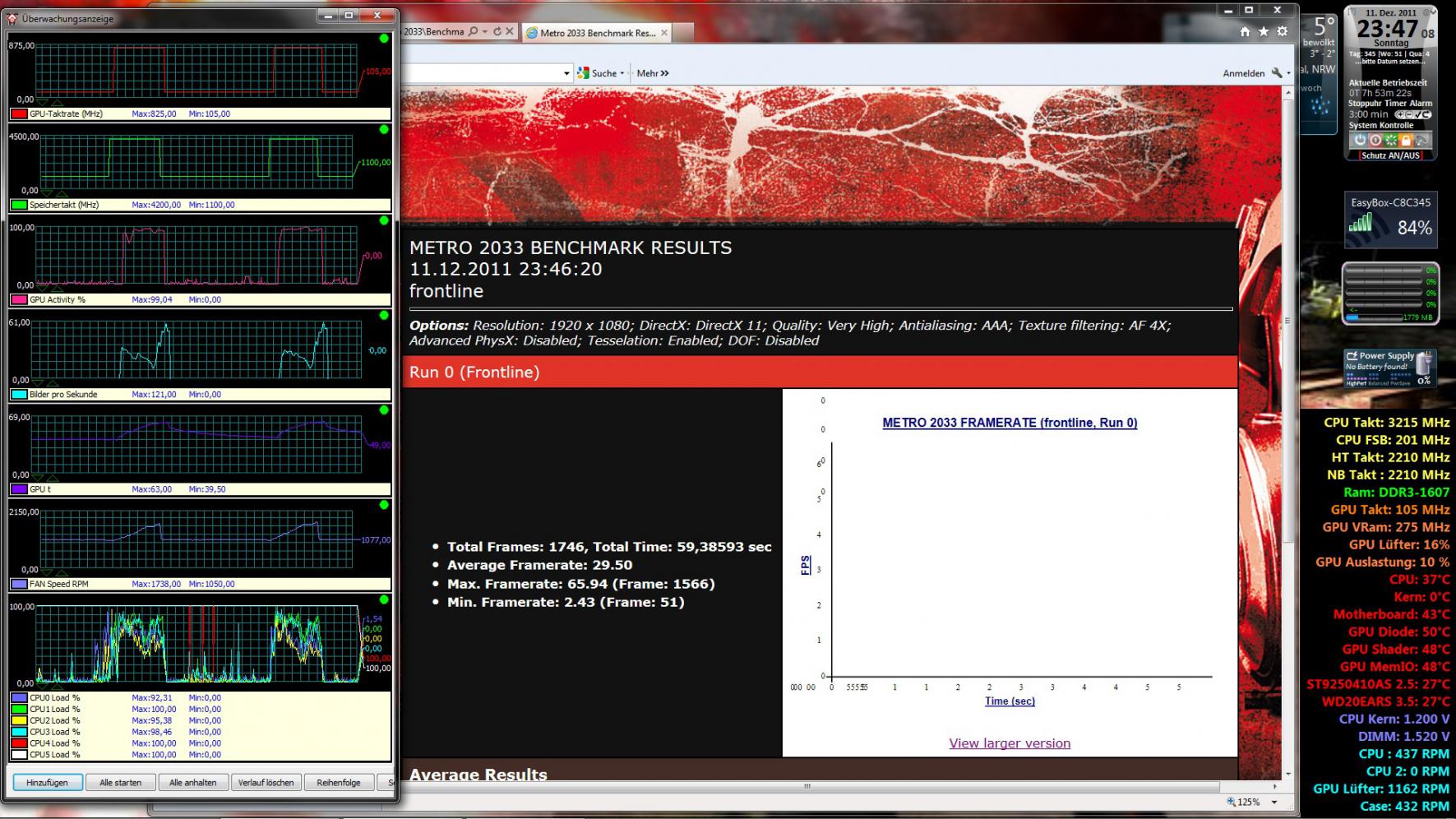Viewport: 1456px width, 819px height.
Task: Click the refresh icon in the address bar
Action: pos(497,32)
